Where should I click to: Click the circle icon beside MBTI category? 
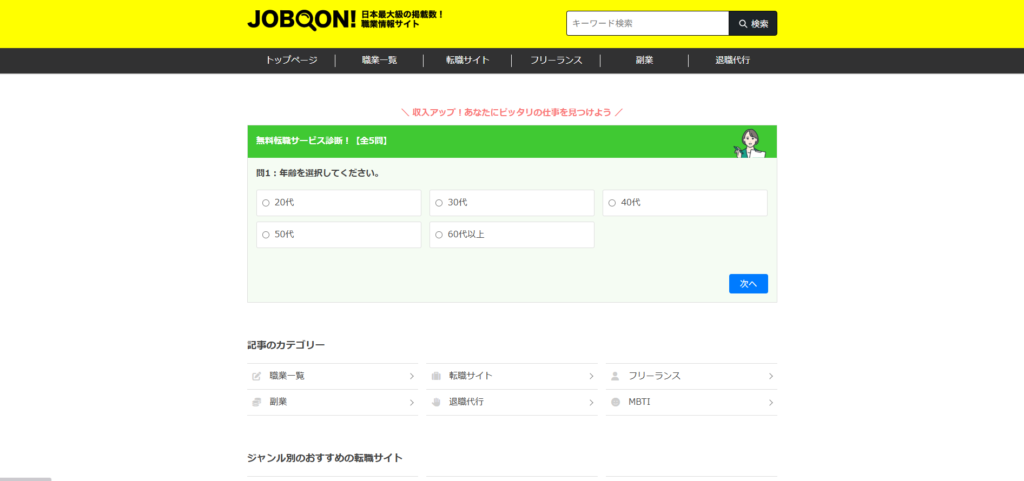pyautogui.click(x=615, y=402)
